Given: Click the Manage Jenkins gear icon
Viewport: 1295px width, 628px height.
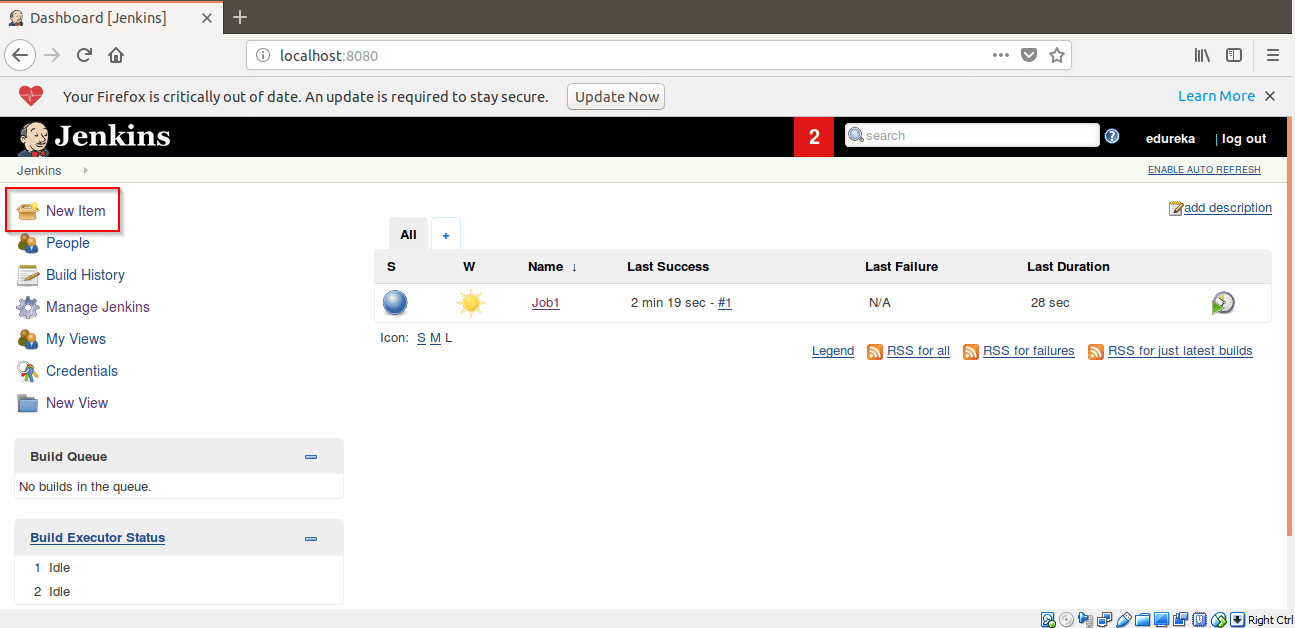Looking at the screenshot, I should pyautogui.click(x=28, y=306).
